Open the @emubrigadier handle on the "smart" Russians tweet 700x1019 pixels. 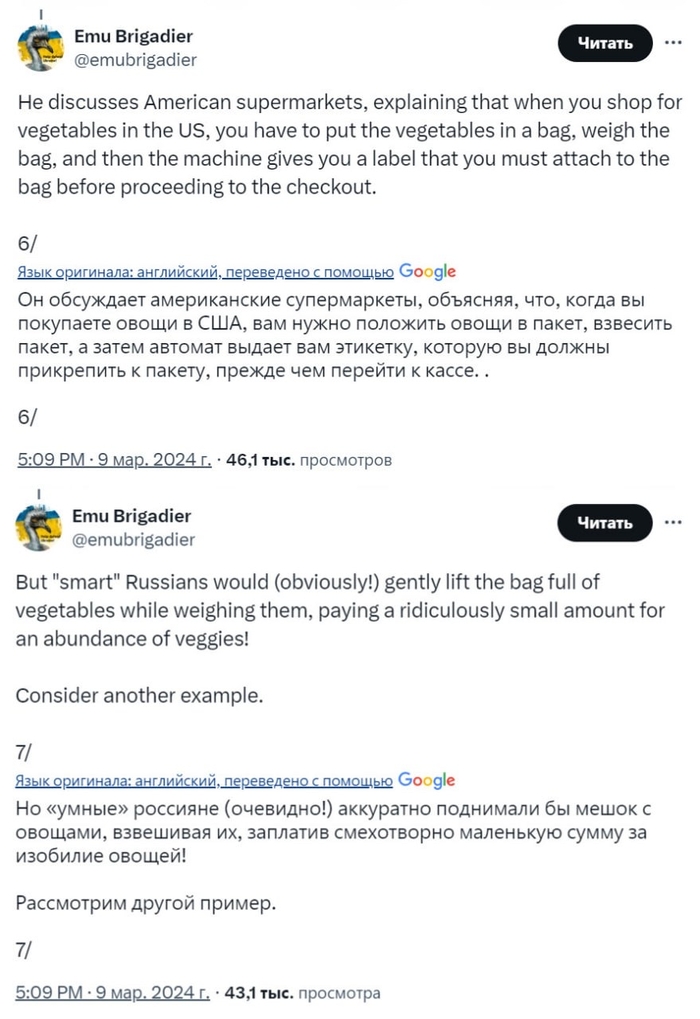coord(134,540)
